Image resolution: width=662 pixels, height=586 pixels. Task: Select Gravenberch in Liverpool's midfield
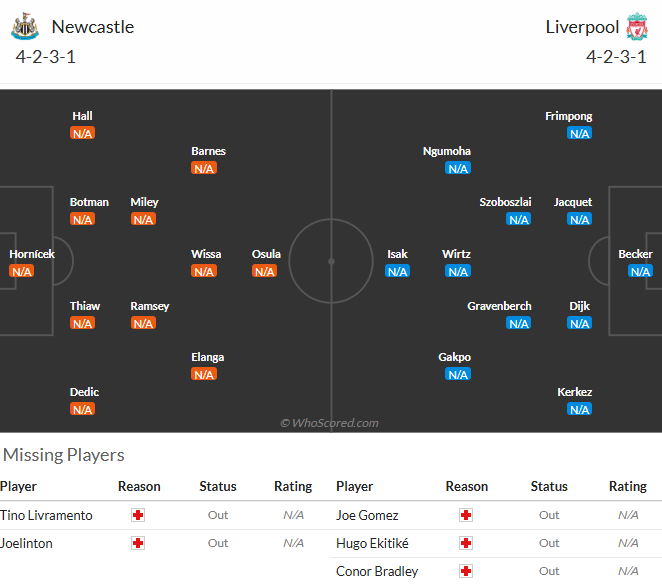[499, 306]
